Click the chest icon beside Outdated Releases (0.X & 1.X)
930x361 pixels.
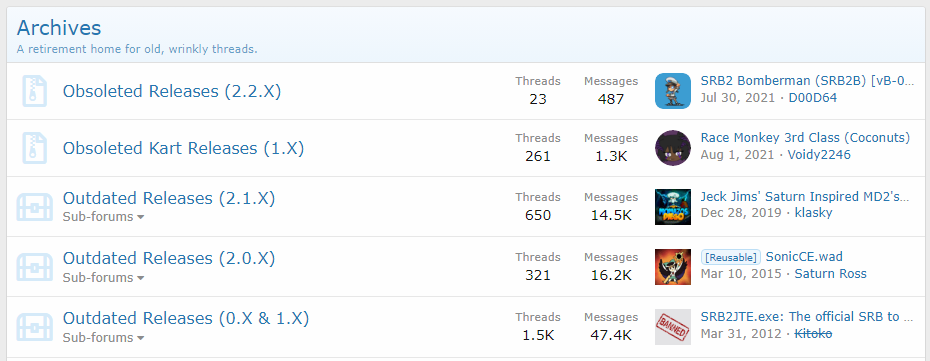pos(34,328)
